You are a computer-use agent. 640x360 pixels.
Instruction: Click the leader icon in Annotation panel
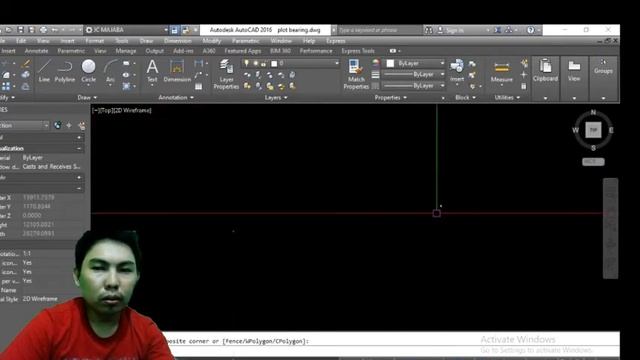point(198,75)
